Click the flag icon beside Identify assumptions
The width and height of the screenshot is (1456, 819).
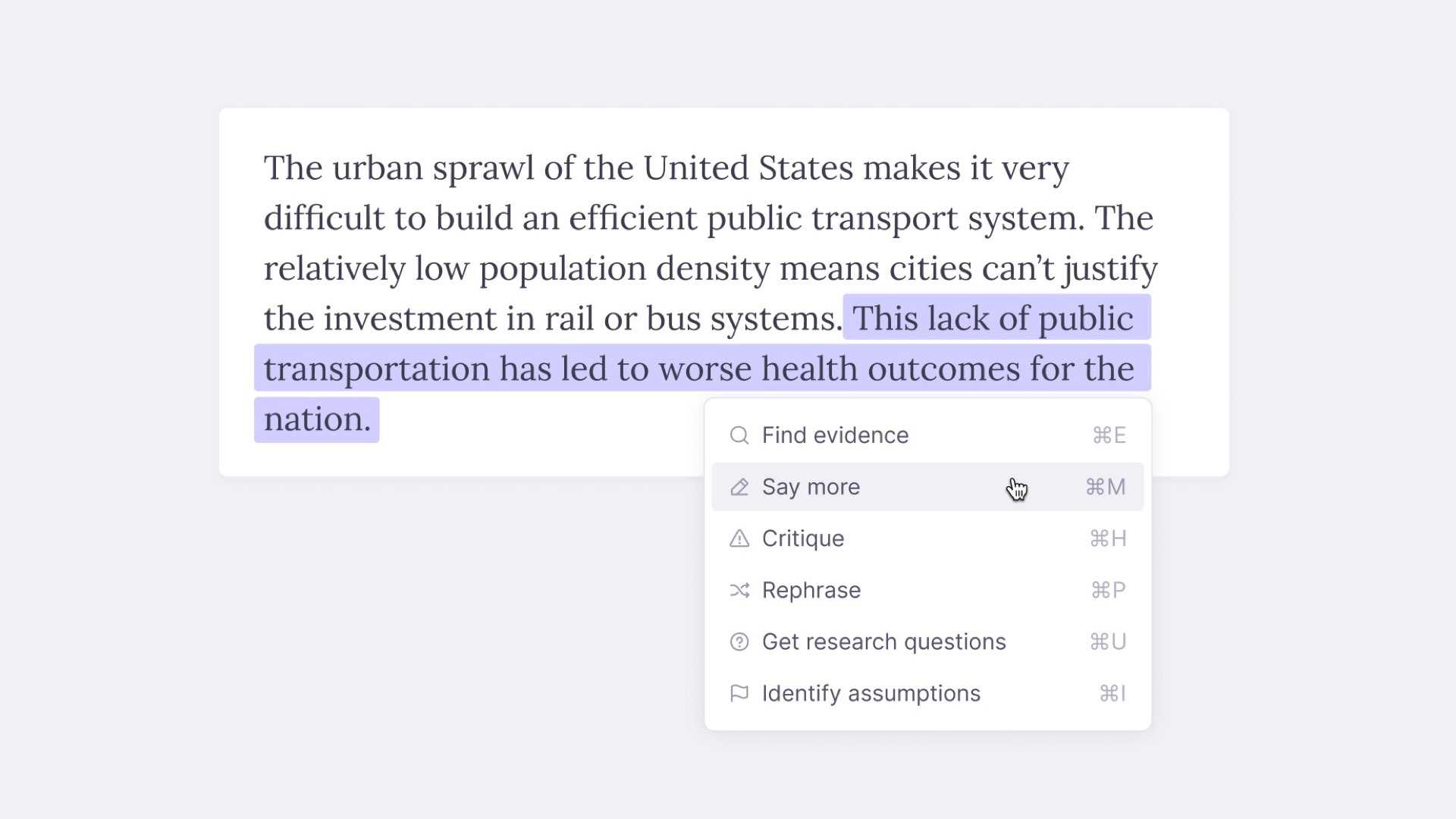(739, 693)
